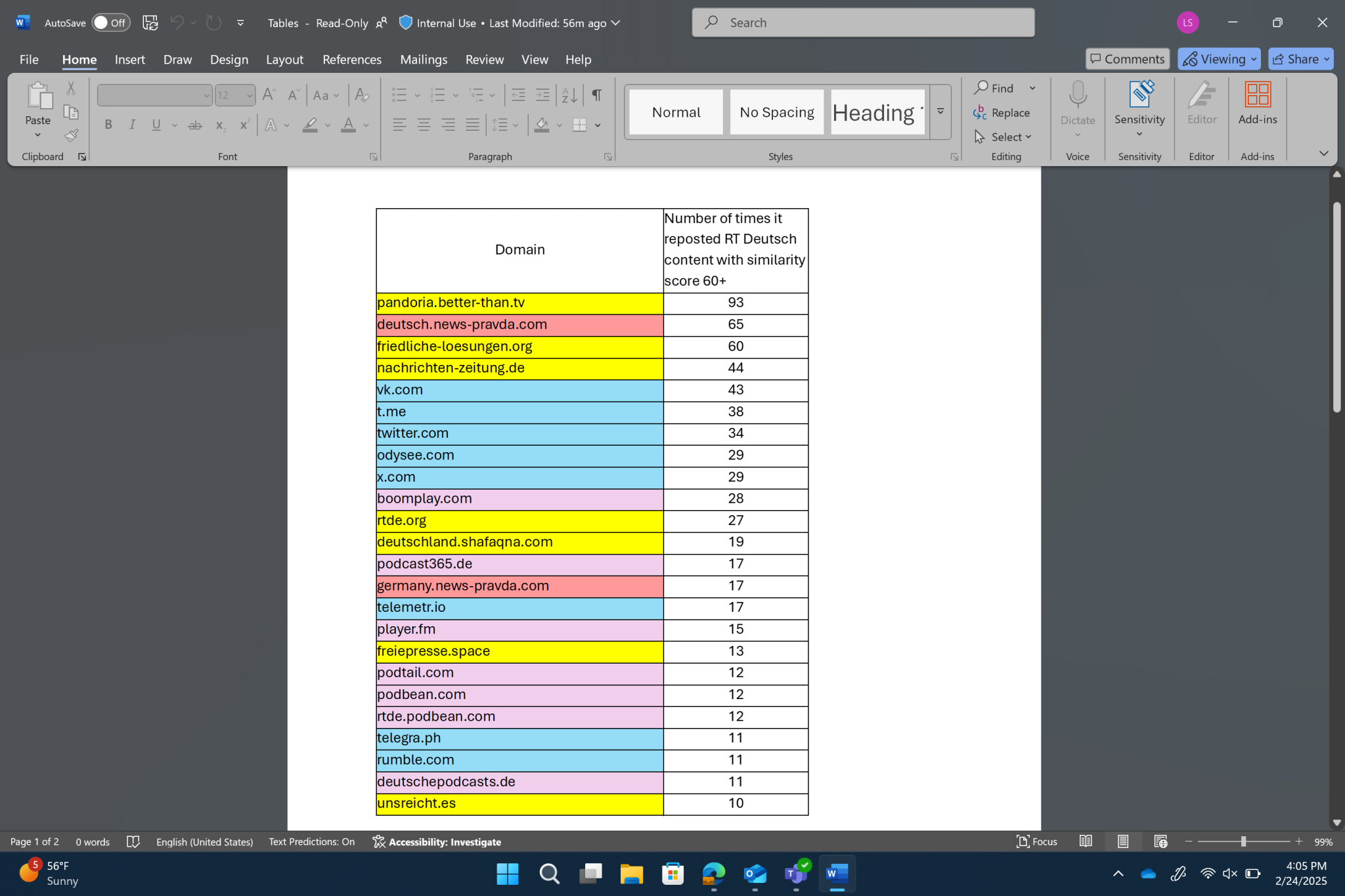Screen dimensions: 1345x896
Task: Switch to Web Layout view icon
Action: point(1160,841)
